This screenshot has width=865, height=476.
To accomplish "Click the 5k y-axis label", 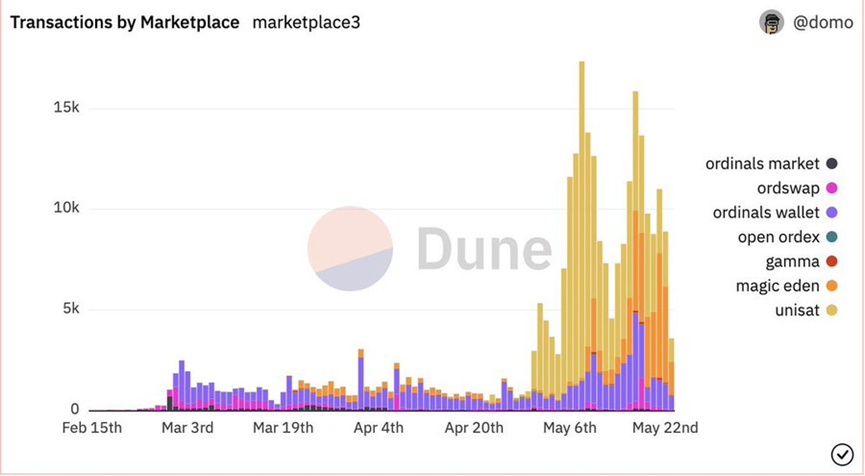I will pyautogui.click(x=71, y=308).
